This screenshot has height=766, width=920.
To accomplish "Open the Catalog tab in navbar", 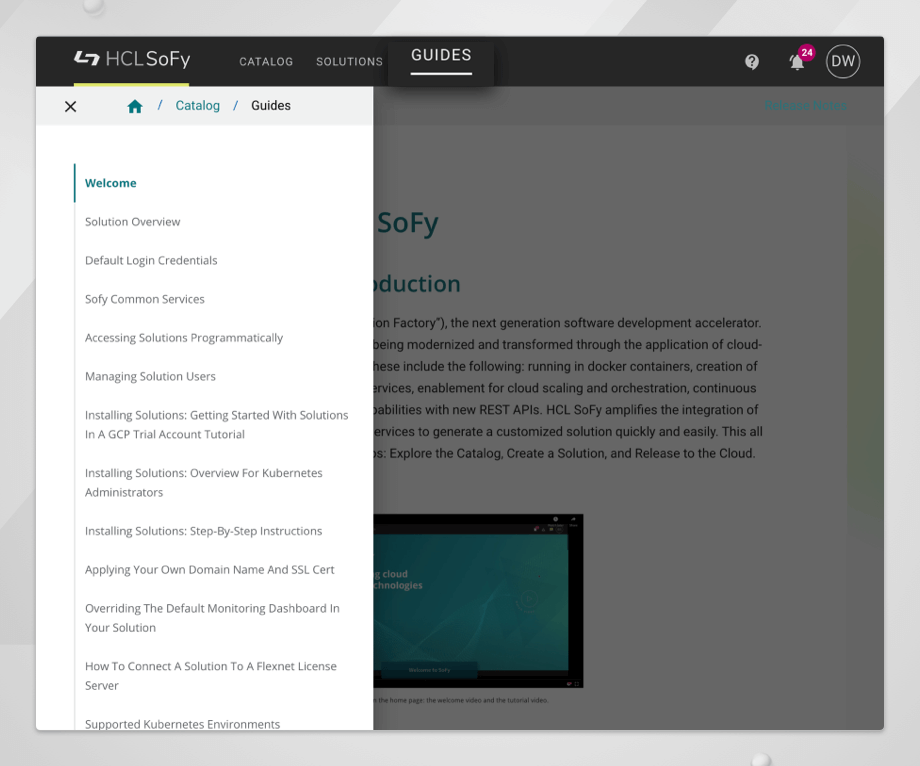I will (266, 62).
